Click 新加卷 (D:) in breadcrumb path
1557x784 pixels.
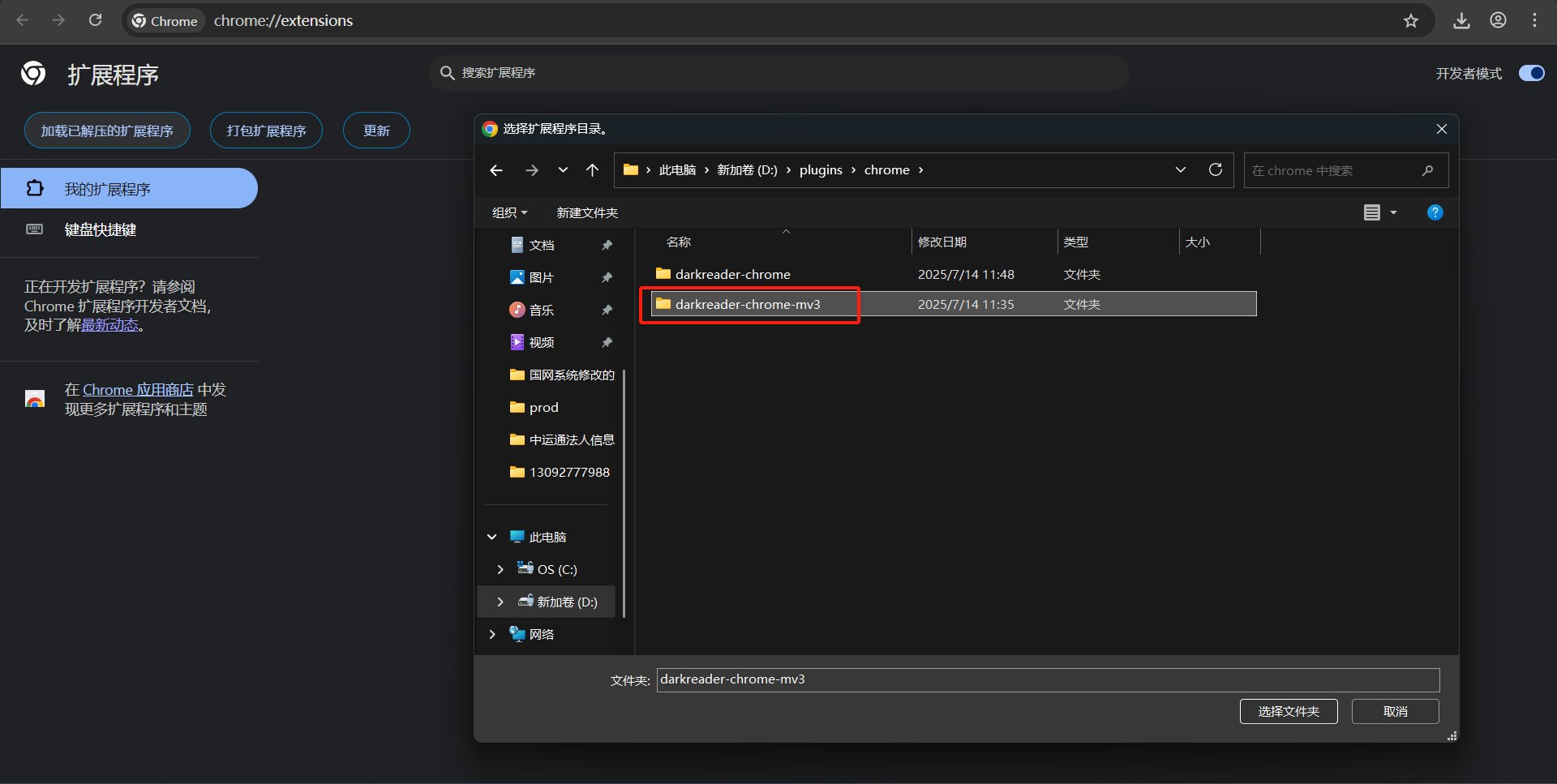[747, 170]
